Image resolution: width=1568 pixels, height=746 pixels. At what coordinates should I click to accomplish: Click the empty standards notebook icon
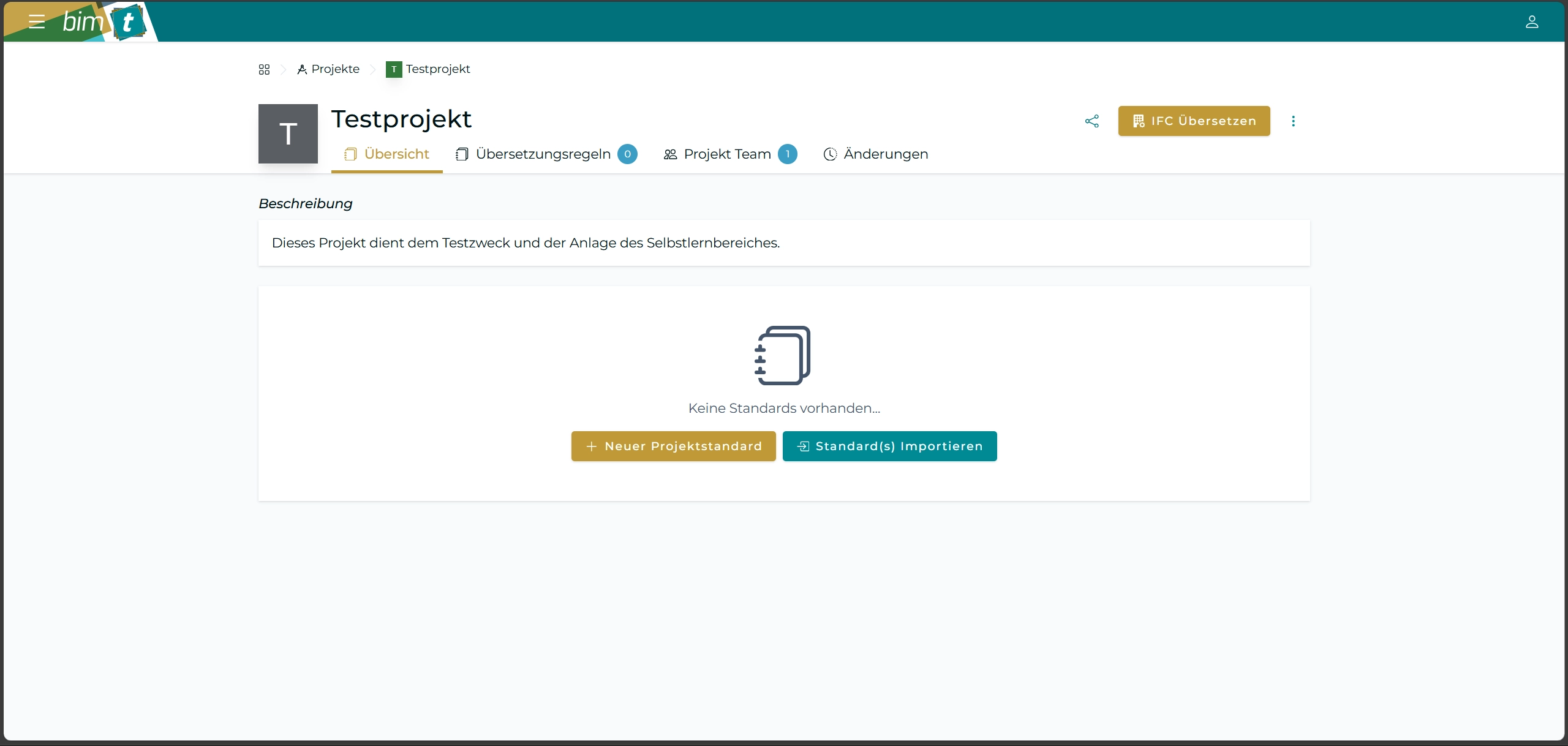783,355
